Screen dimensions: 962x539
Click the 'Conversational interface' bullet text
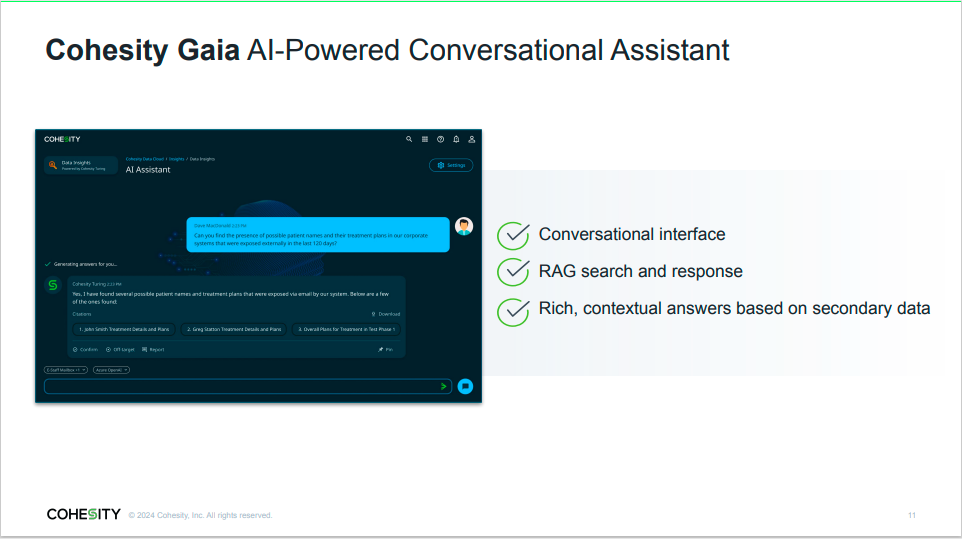pyautogui.click(x=632, y=234)
